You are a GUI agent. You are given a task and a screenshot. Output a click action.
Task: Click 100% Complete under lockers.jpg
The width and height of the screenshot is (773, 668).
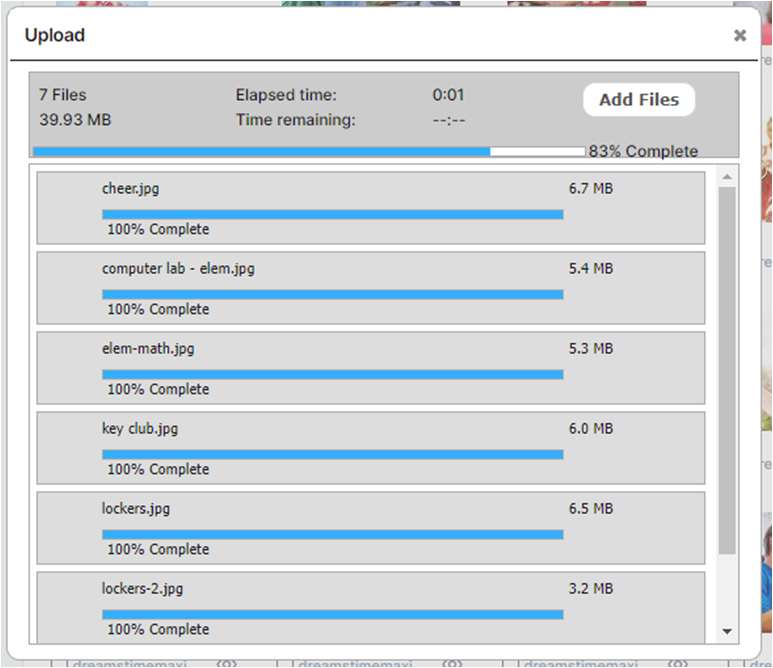coord(158,549)
